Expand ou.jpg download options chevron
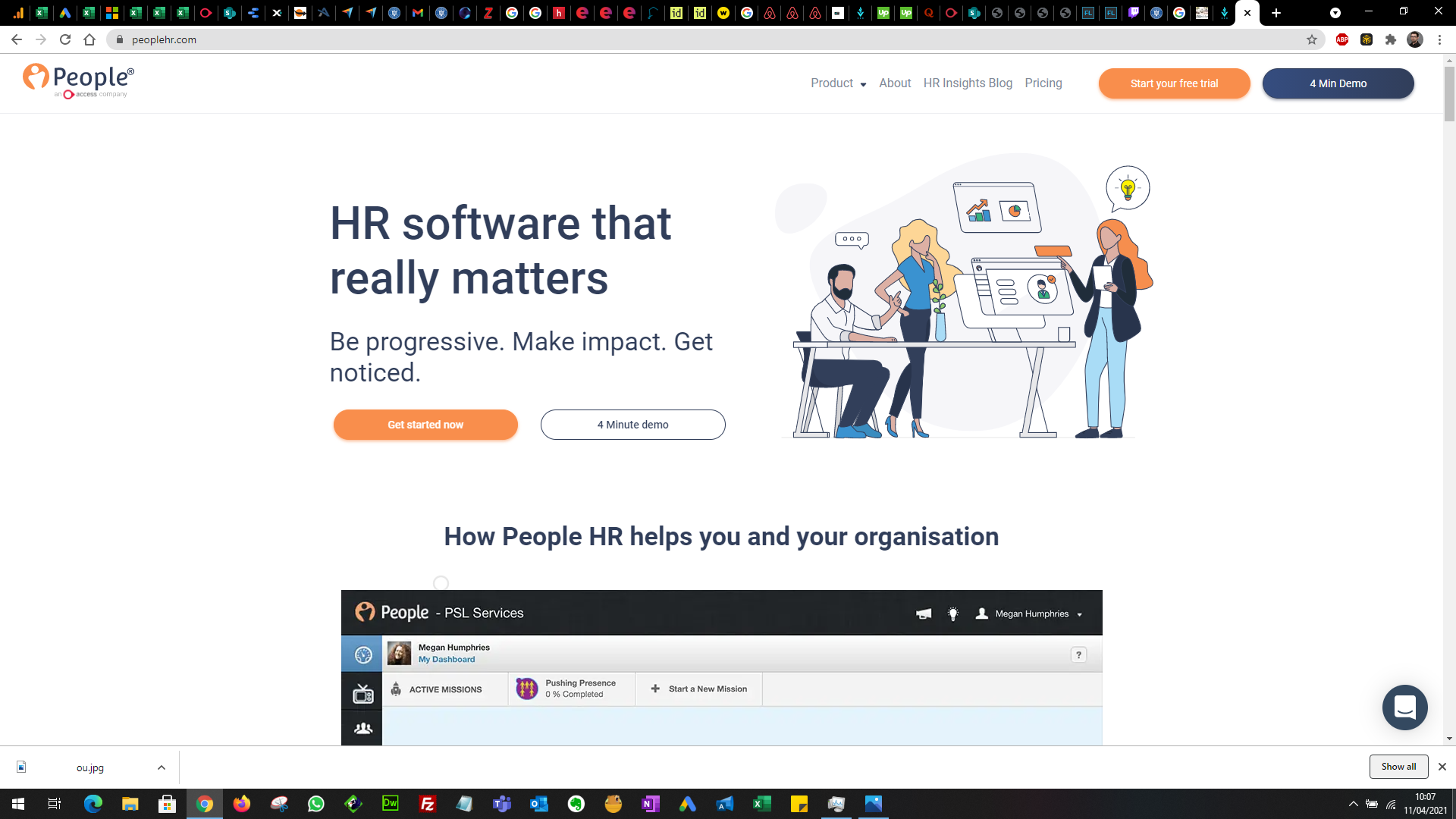The image size is (1456, 819). point(162,767)
